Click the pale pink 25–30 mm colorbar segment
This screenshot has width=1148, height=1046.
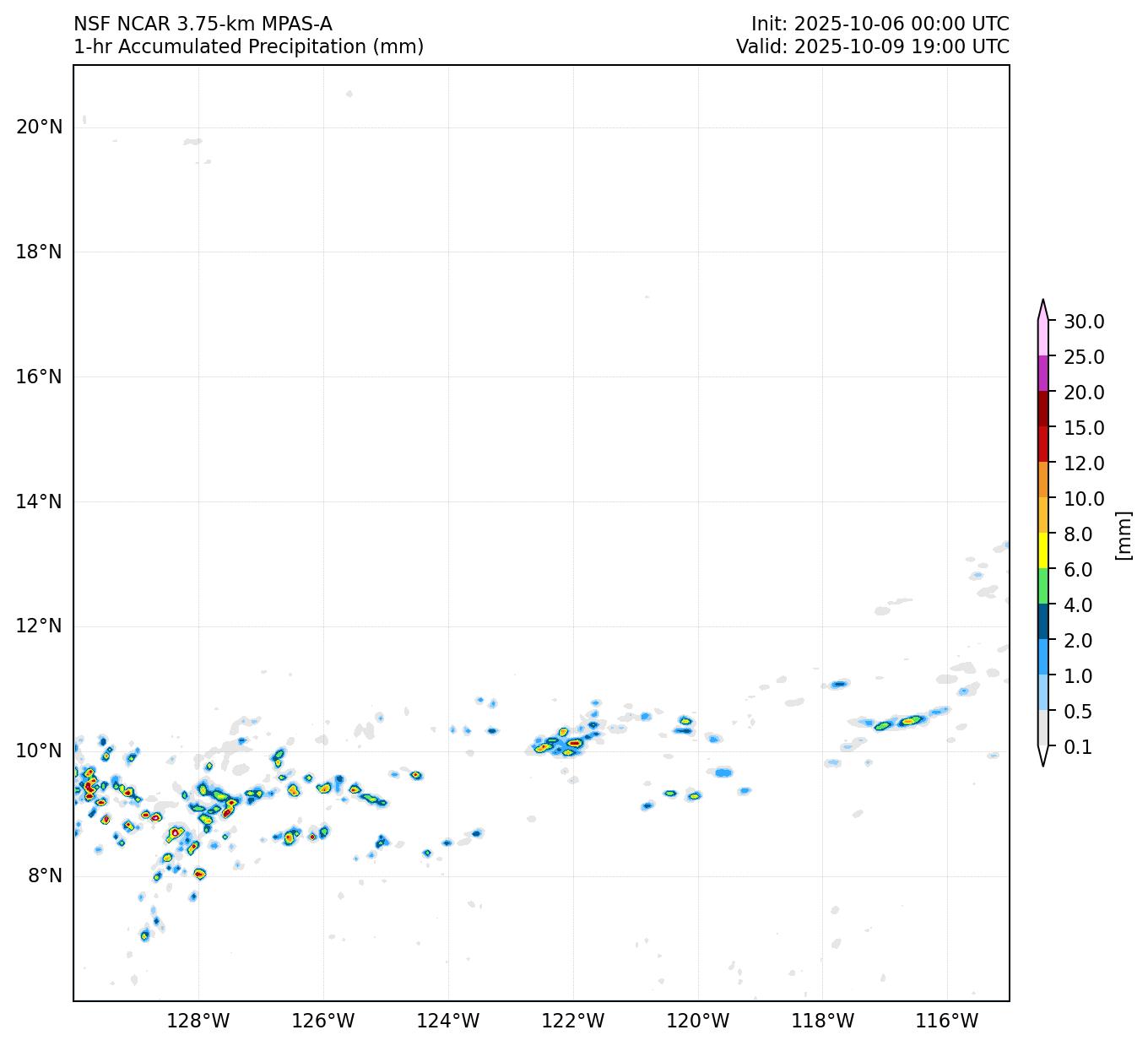coord(1043,339)
